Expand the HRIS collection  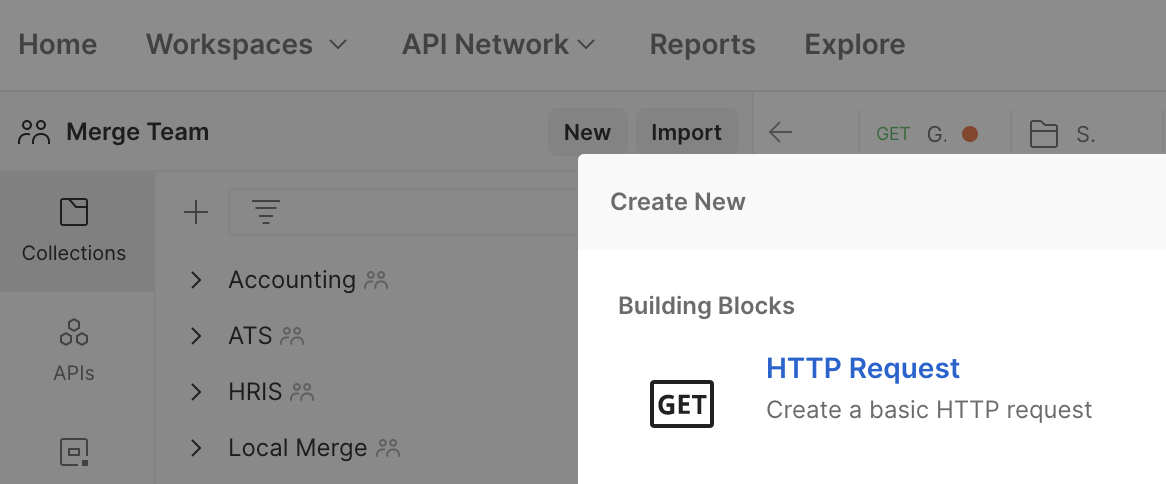pos(196,392)
